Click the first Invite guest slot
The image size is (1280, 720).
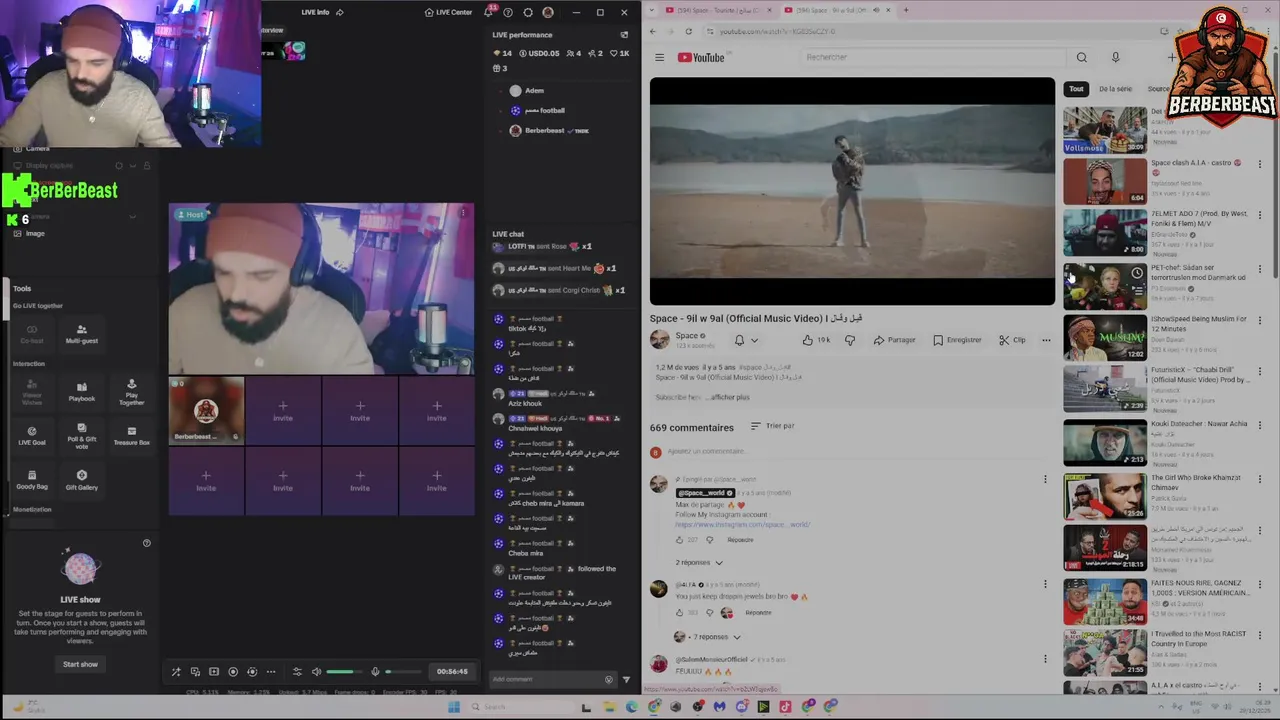[x=283, y=410]
